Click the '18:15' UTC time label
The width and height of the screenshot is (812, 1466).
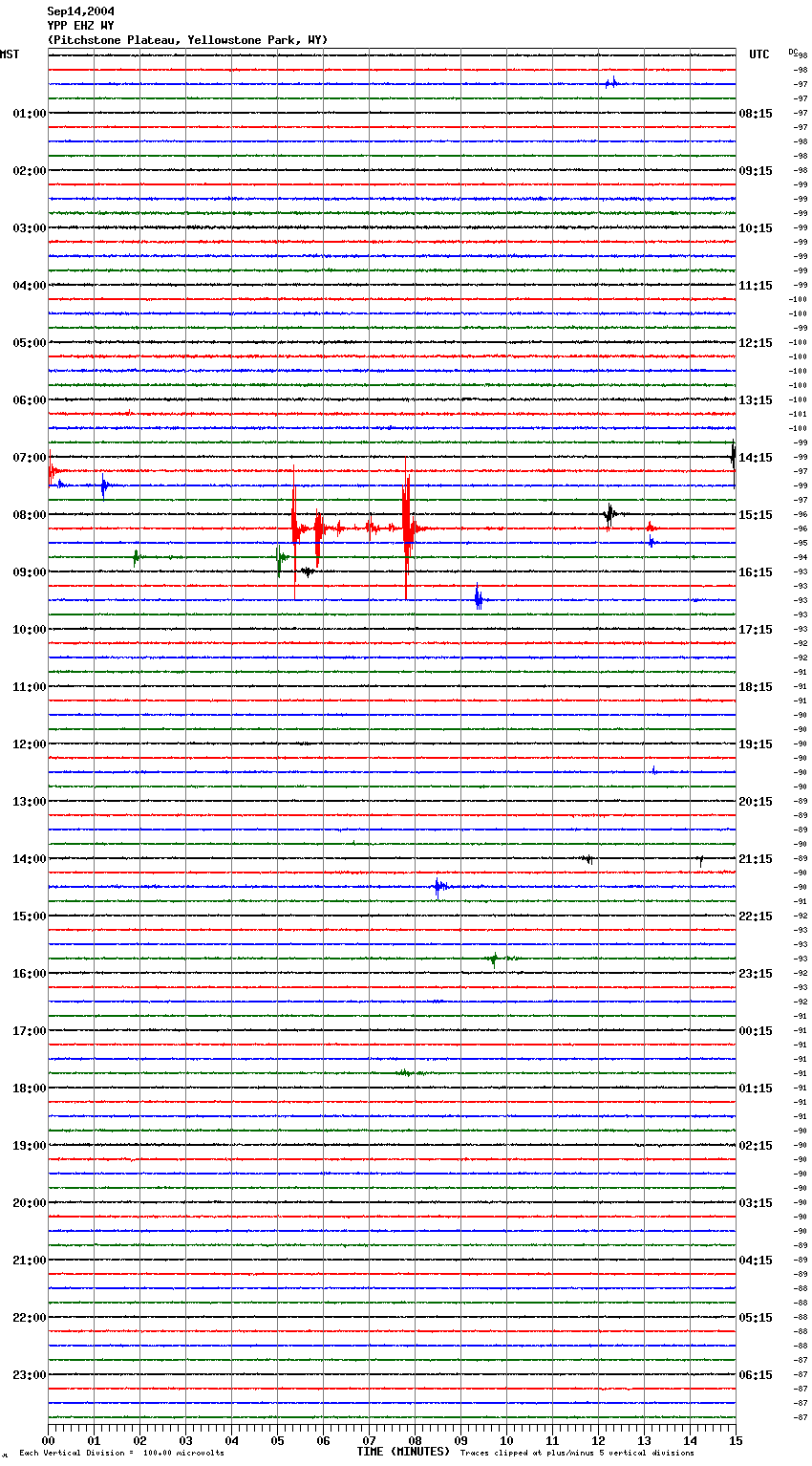pyautogui.click(x=756, y=687)
